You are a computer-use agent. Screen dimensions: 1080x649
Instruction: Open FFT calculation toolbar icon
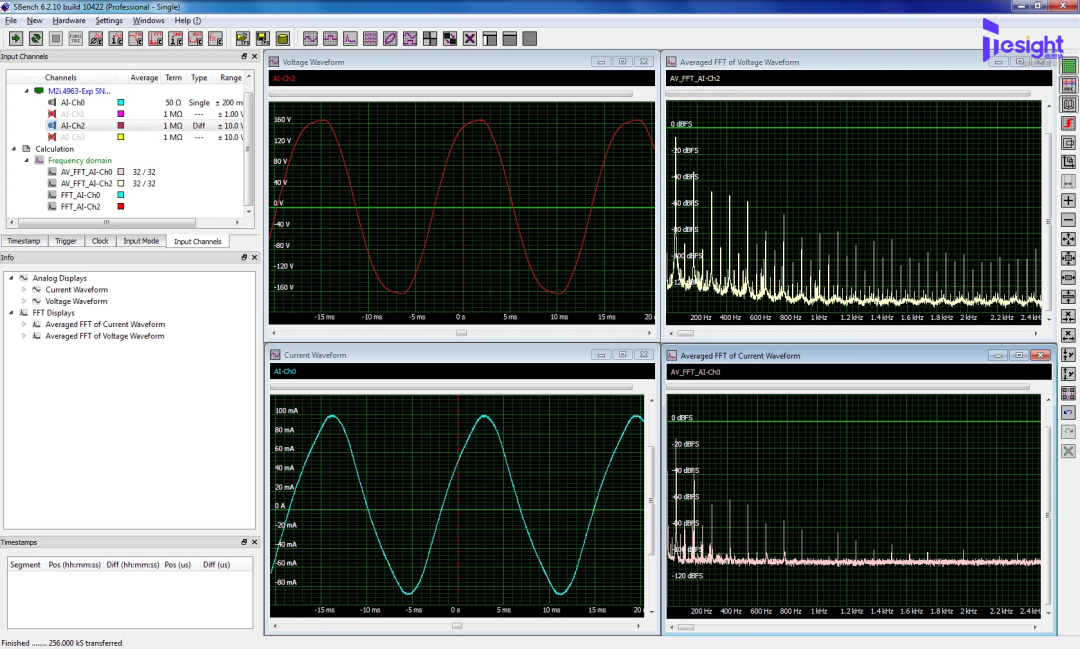(156, 39)
